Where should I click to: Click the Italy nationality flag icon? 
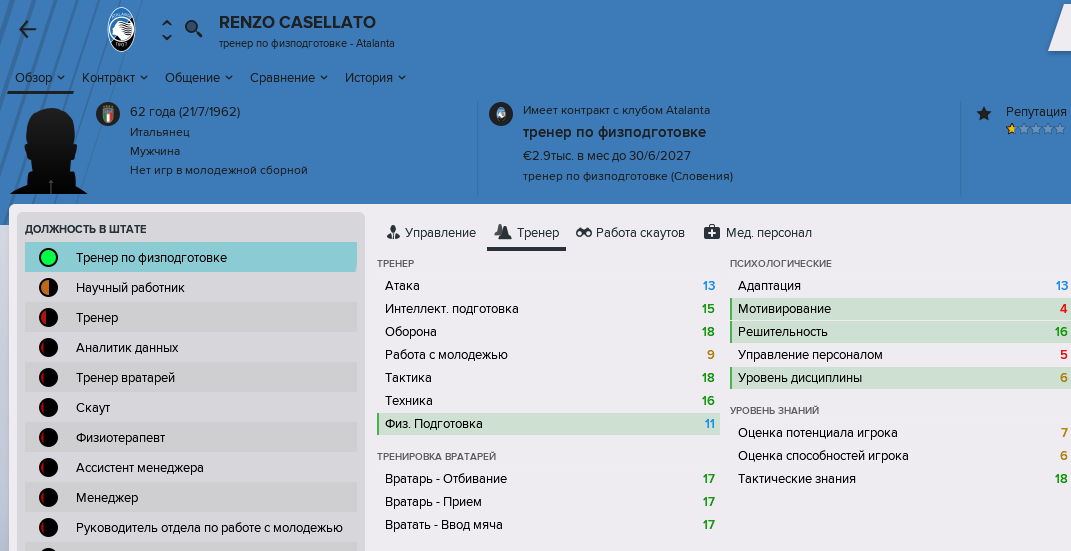(x=108, y=114)
